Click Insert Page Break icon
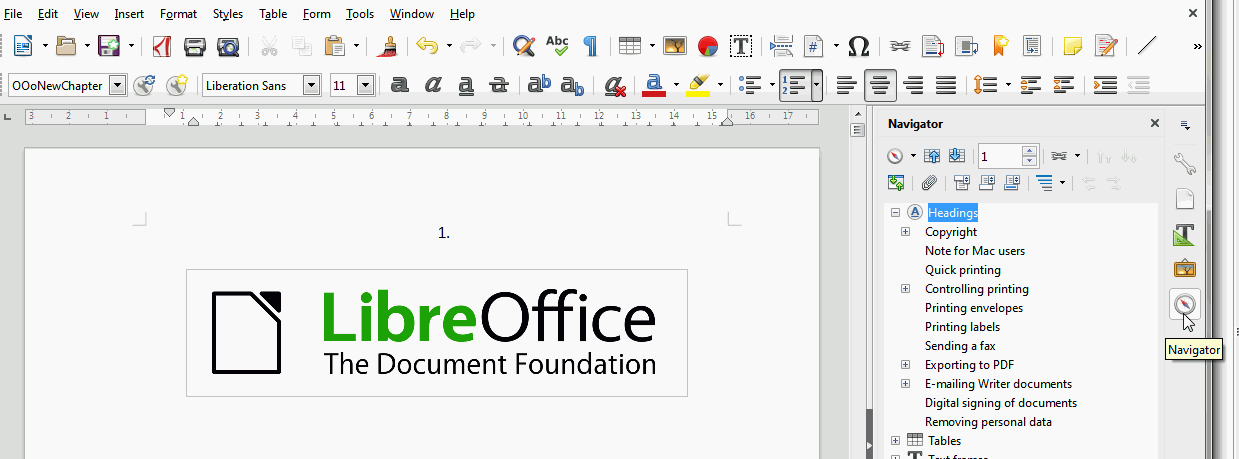Image resolution: width=1239 pixels, height=459 pixels. click(782, 46)
